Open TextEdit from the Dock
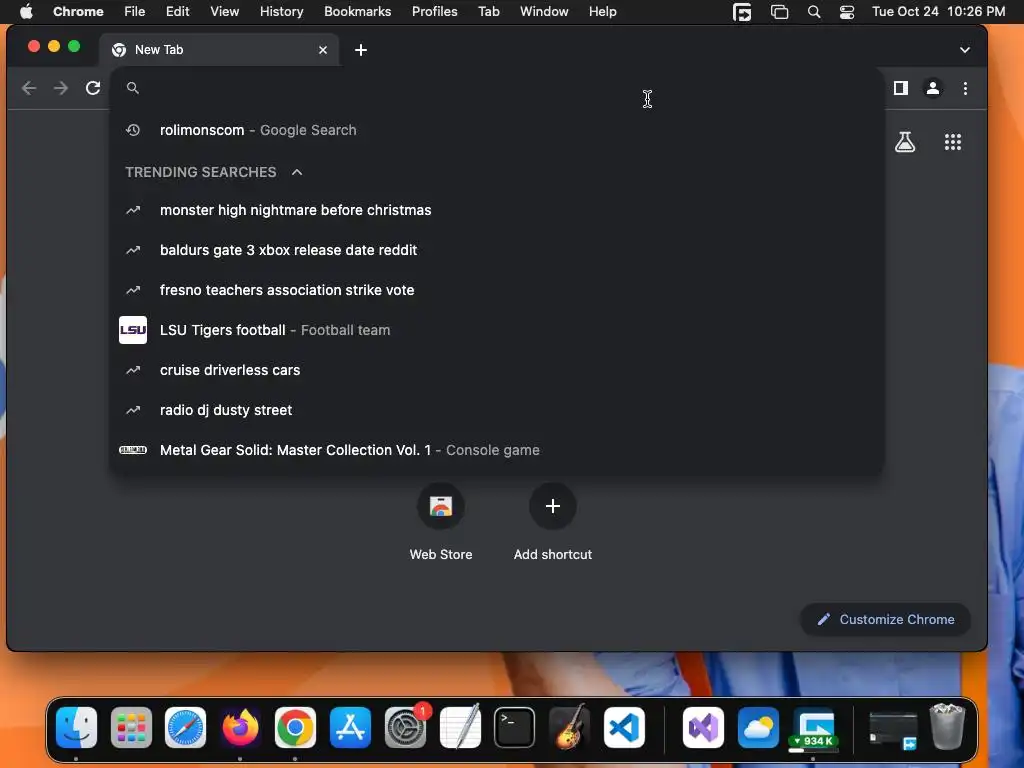Image resolution: width=1024 pixels, height=768 pixels. click(x=460, y=728)
